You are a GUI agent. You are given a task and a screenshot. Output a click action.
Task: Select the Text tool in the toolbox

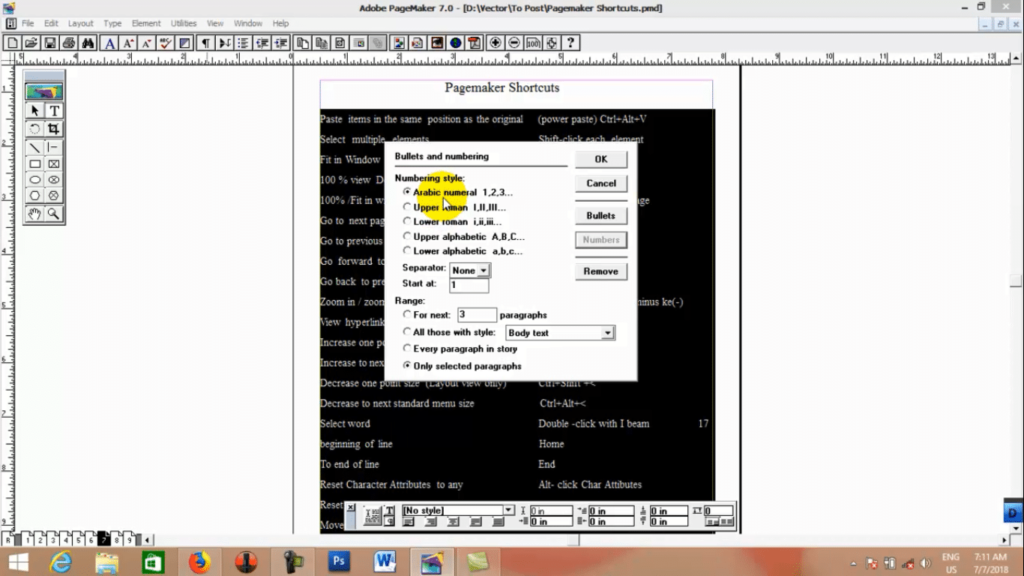[54, 111]
